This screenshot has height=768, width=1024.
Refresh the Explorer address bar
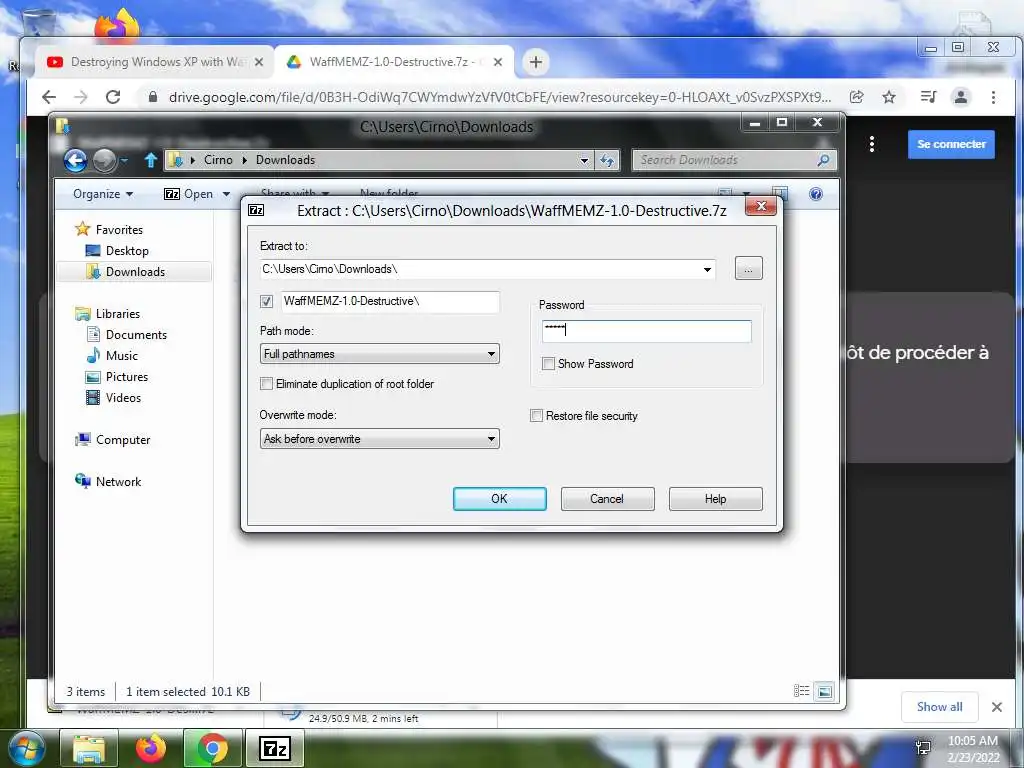pos(607,160)
